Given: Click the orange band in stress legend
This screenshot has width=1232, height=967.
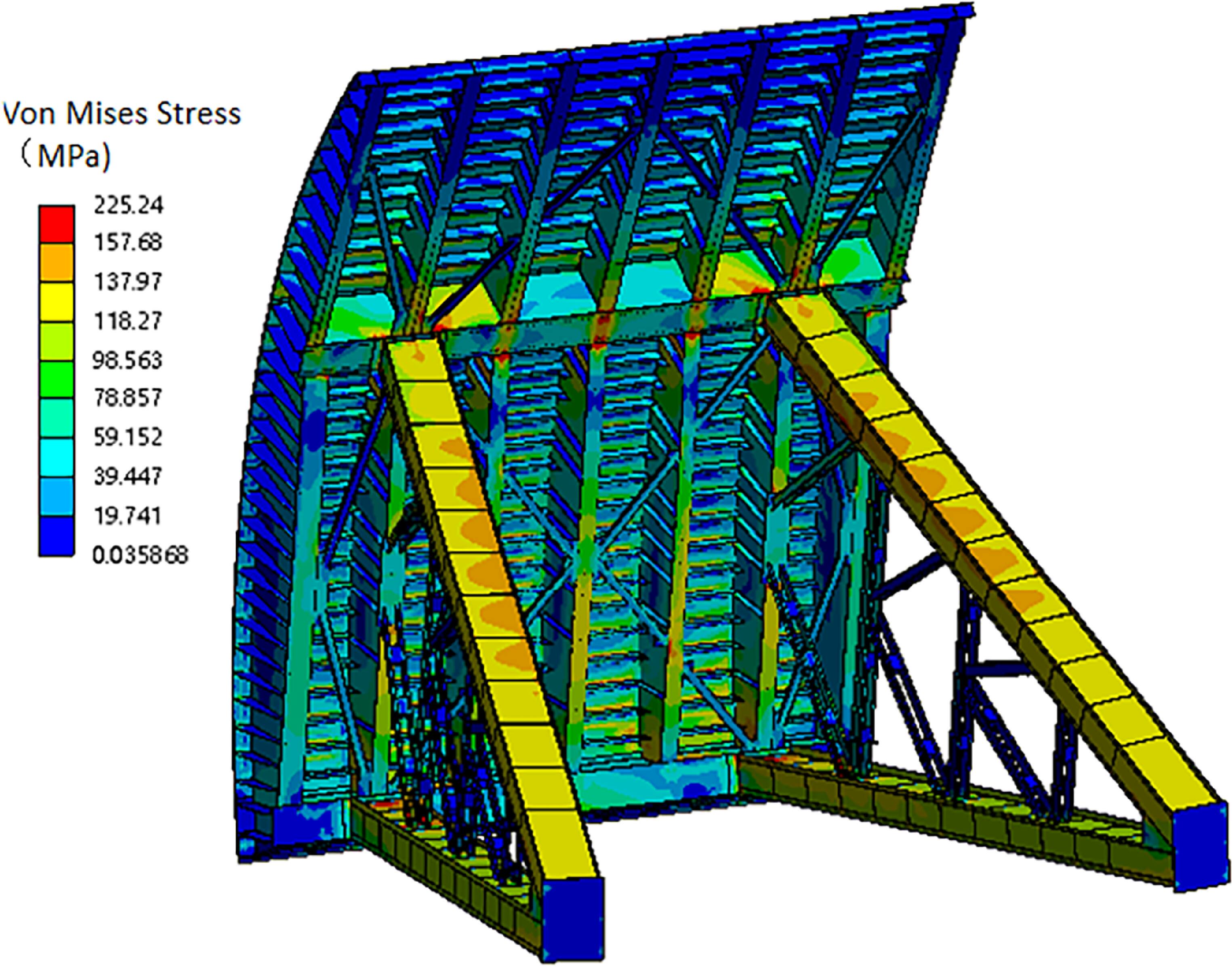Looking at the screenshot, I should [56, 263].
